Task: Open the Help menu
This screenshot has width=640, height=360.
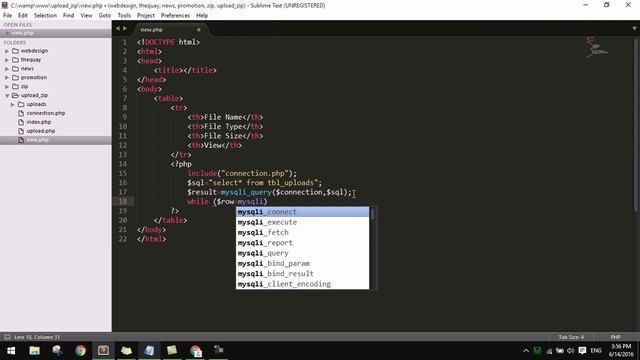Action: [x=202, y=16]
